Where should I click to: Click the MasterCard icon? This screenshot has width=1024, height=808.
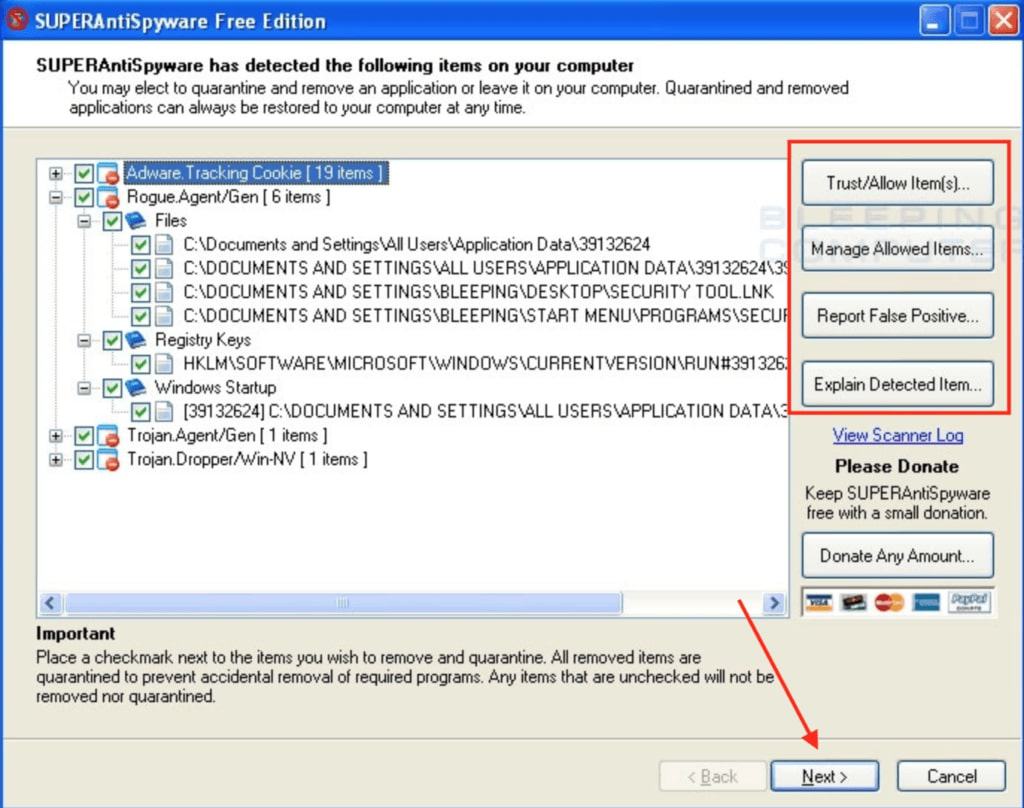click(888, 602)
